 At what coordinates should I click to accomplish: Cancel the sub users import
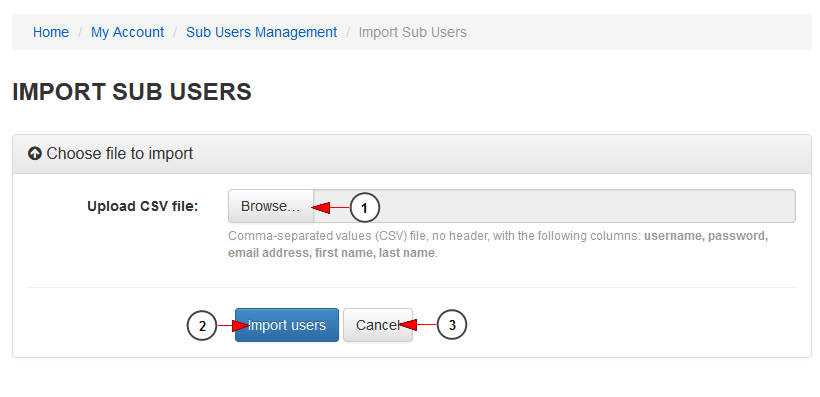[378, 325]
